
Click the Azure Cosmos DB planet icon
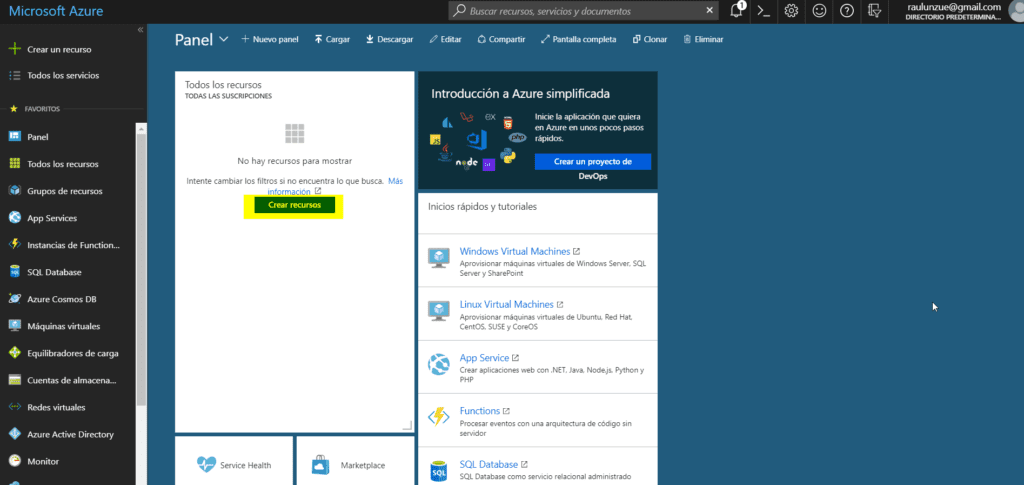point(14,299)
